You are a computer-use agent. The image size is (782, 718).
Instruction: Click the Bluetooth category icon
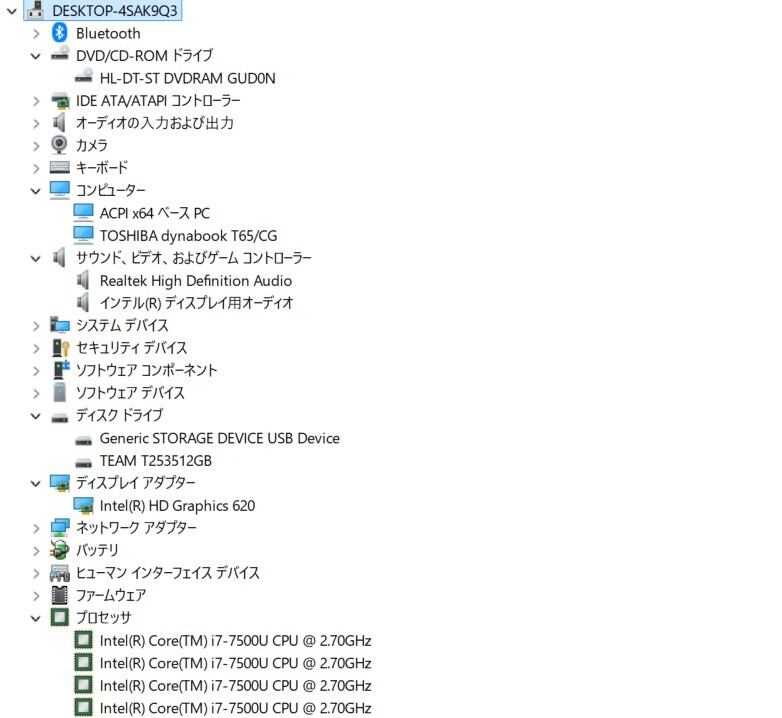point(59,33)
